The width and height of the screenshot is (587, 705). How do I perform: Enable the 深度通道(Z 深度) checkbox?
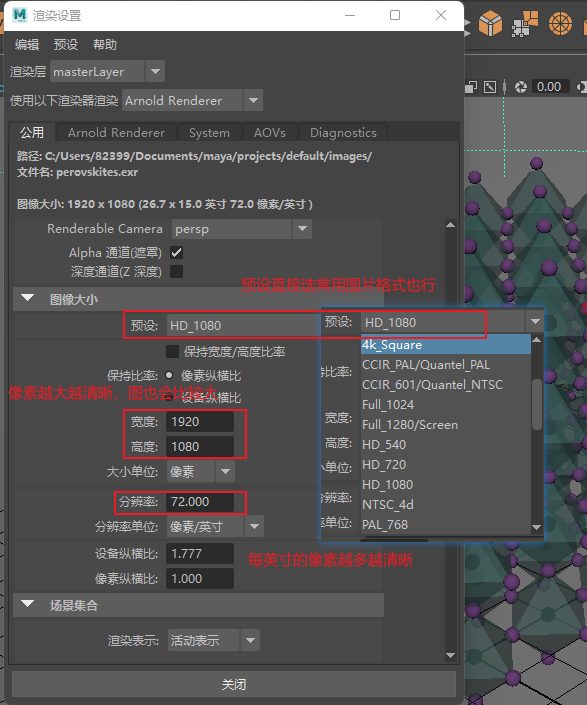coord(177,272)
